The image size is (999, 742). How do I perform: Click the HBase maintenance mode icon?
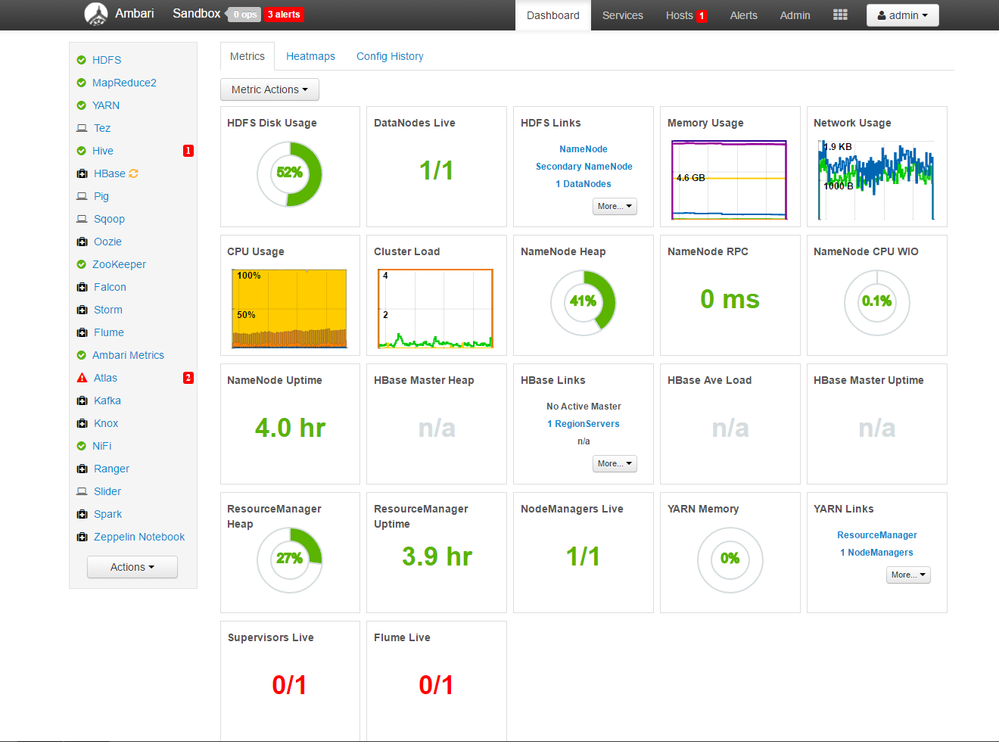82,173
